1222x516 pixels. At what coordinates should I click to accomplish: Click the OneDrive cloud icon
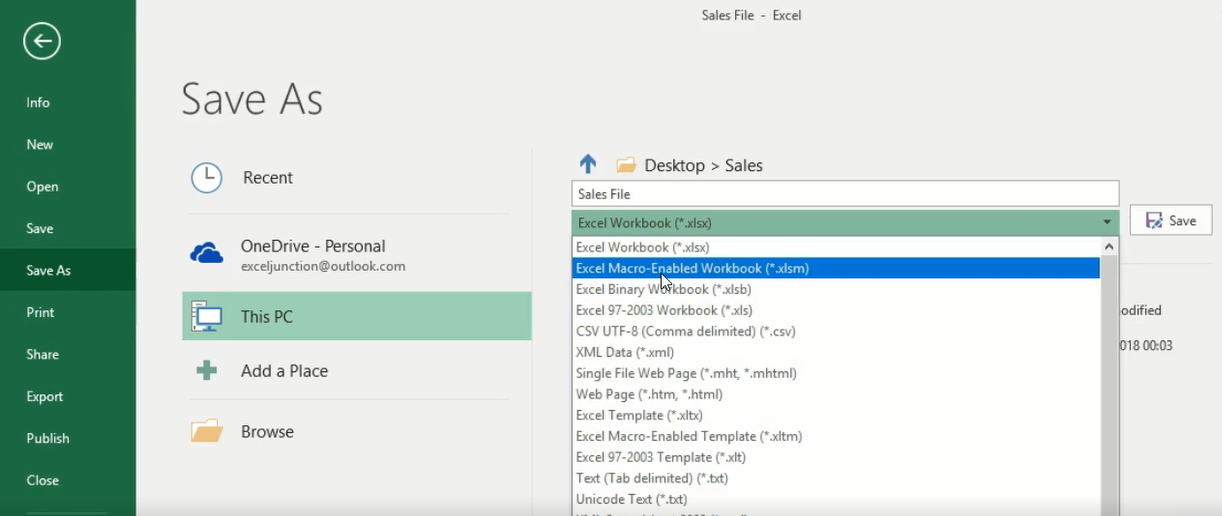(206, 253)
